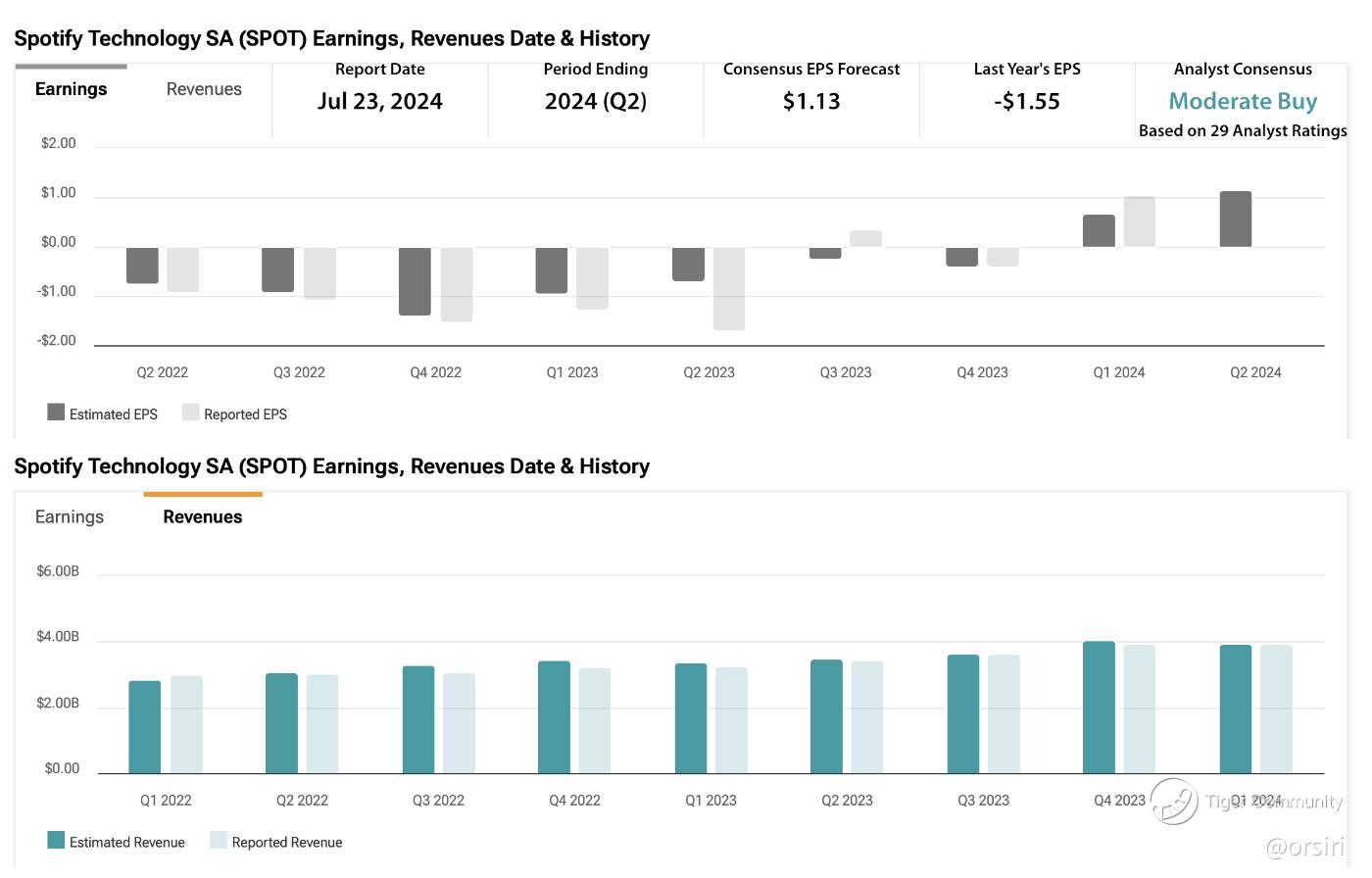The height and width of the screenshot is (878, 1372).
Task: Open the Earnings tab above the revenue chart
Action: click(69, 516)
